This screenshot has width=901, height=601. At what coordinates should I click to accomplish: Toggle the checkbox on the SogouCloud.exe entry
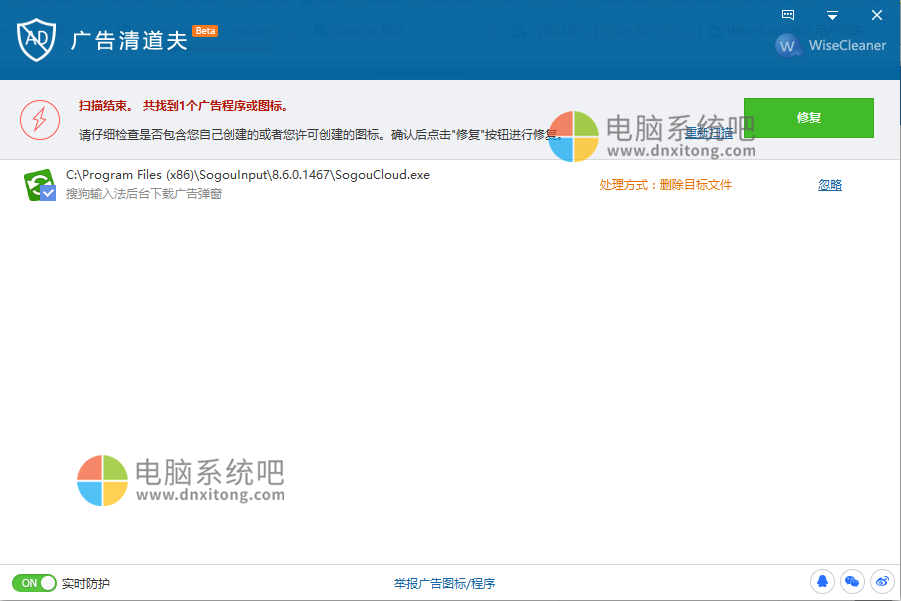point(48,193)
